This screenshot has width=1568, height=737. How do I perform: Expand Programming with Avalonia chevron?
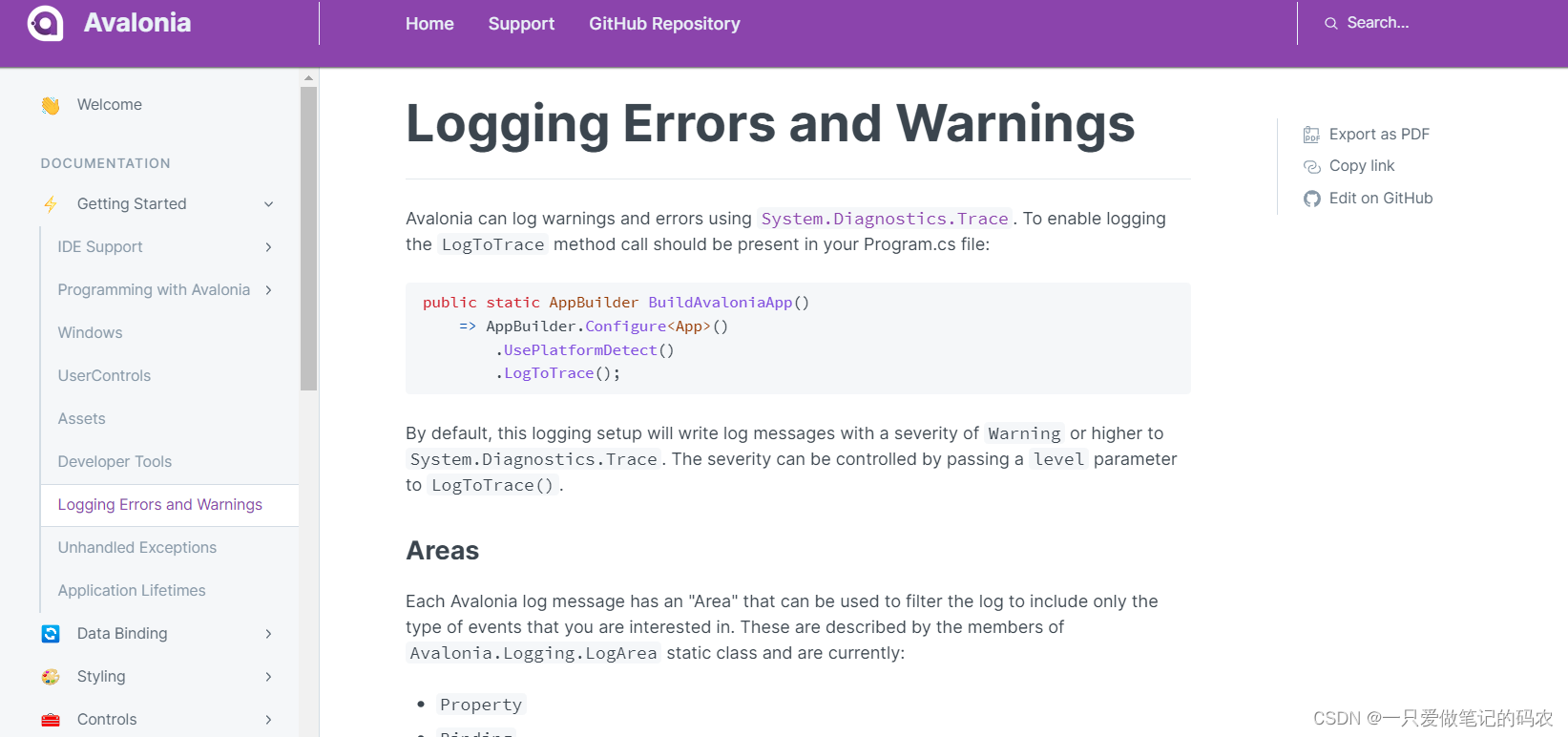[269, 290]
